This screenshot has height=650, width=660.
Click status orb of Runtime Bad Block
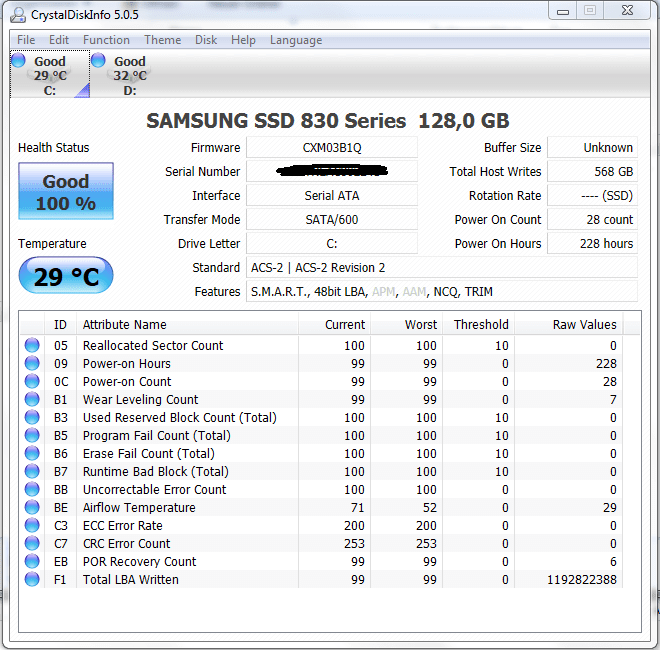pos(32,471)
